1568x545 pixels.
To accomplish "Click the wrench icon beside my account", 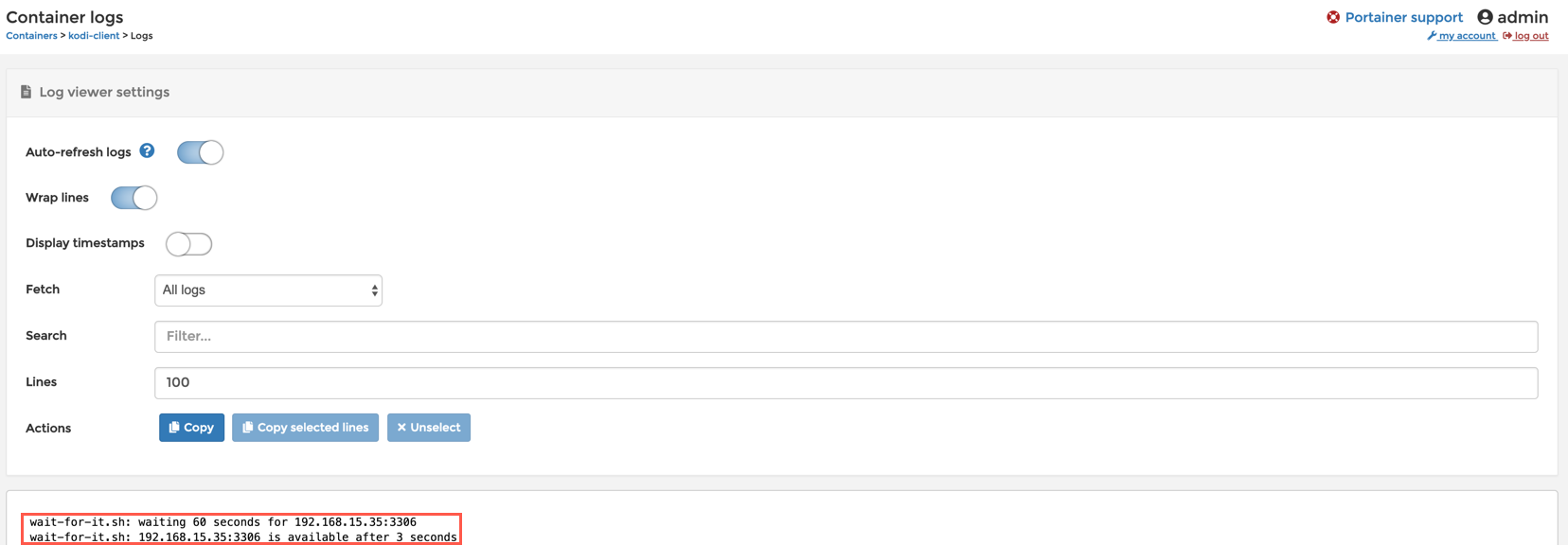I will pos(1432,36).
